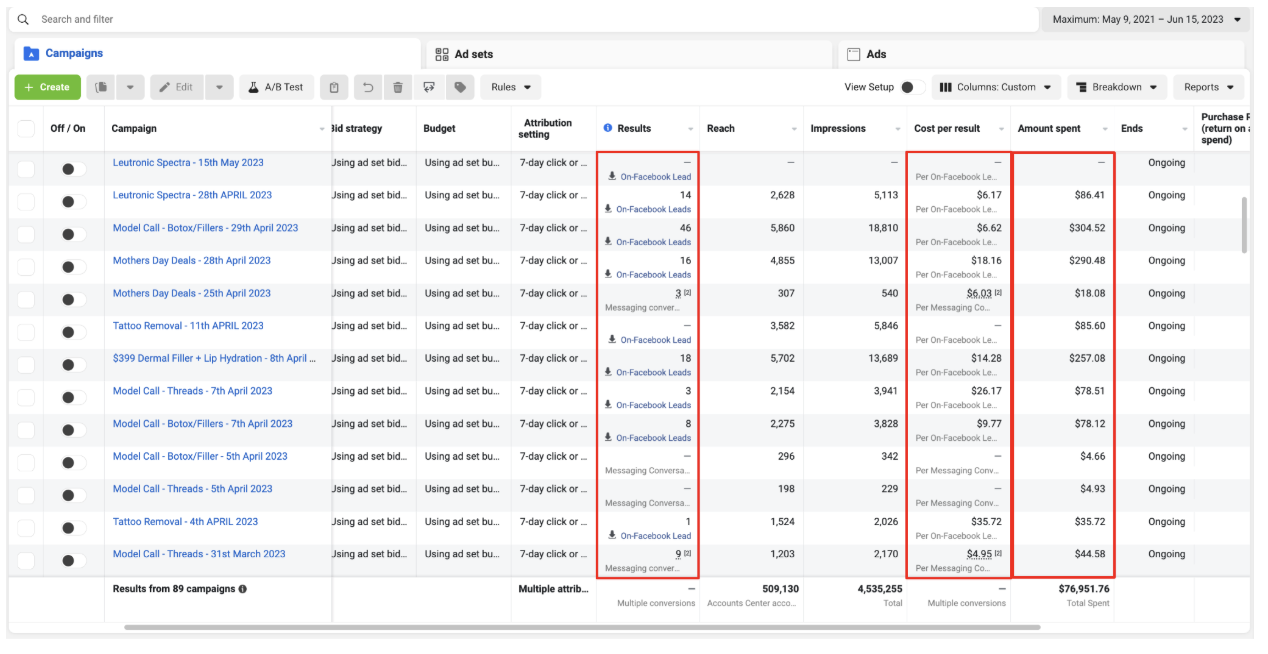Toggle Tattoo Removal 11th APRIL campaign switch
Image resolution: width=1268 pixels, height=654 pixels.
[73, 332]
